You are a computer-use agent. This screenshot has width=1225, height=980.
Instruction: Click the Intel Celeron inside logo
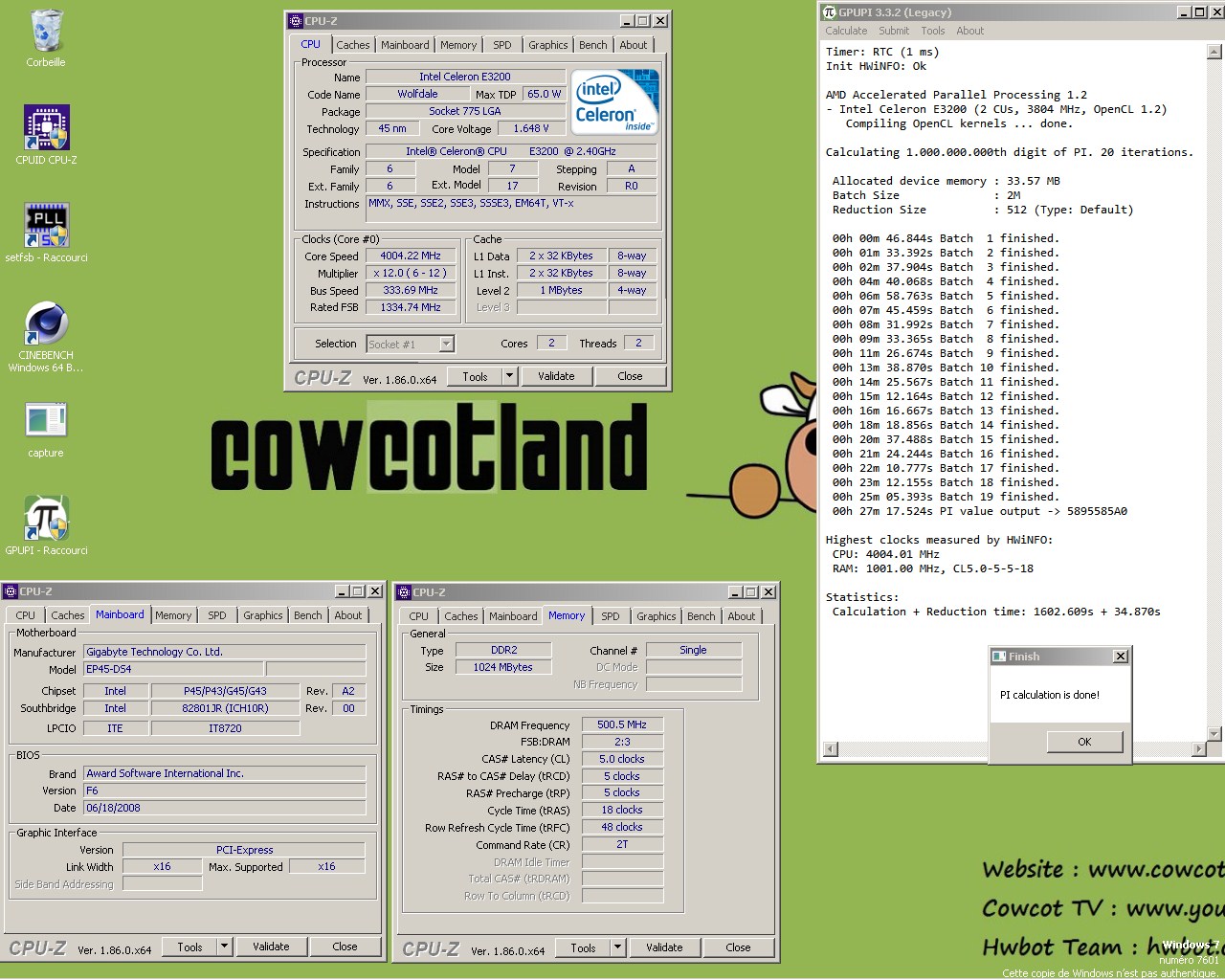613,101
